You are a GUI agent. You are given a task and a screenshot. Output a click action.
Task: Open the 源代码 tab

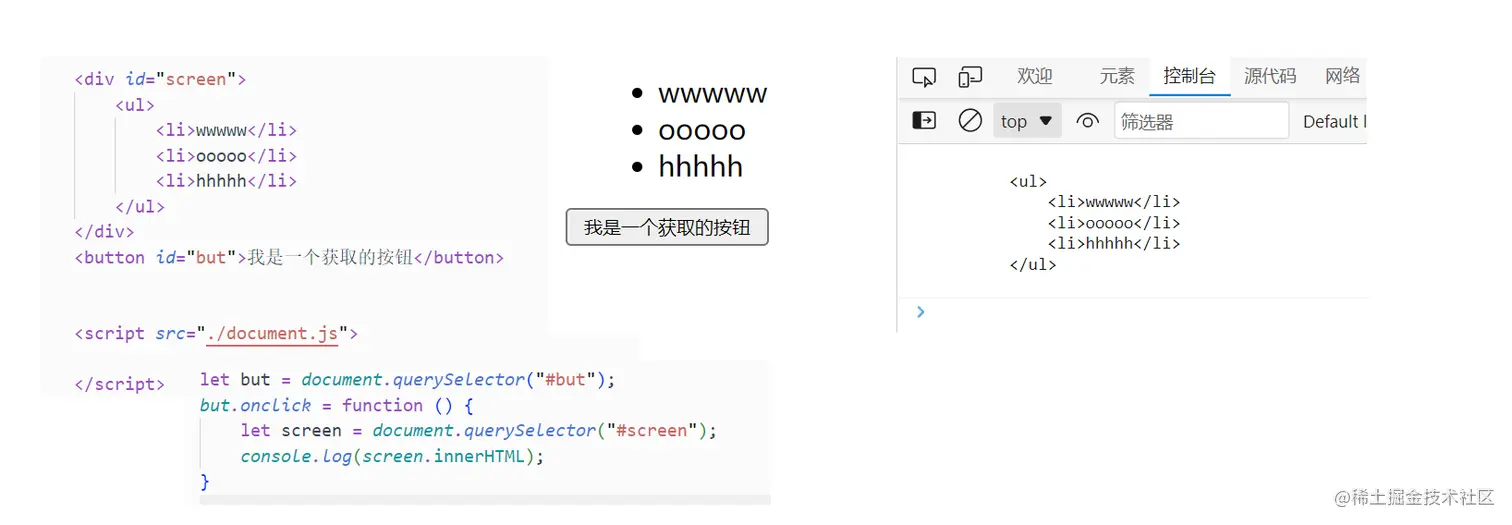[x=1270, y=76]
